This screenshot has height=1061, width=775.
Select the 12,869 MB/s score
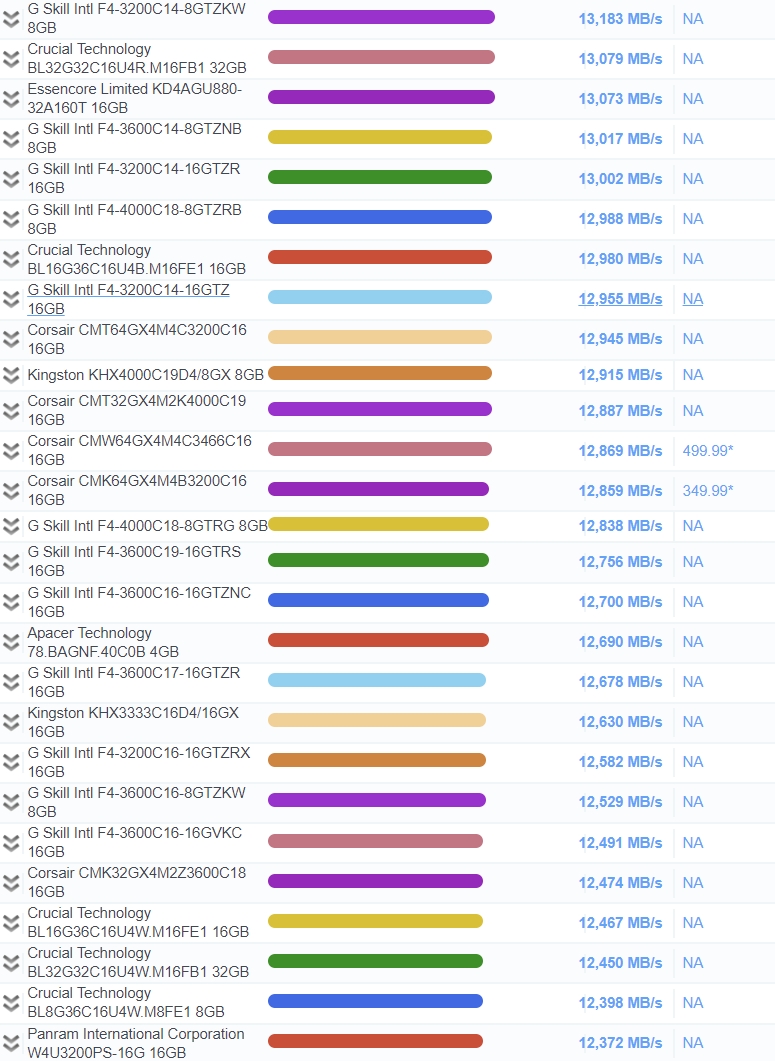point(620,451)
